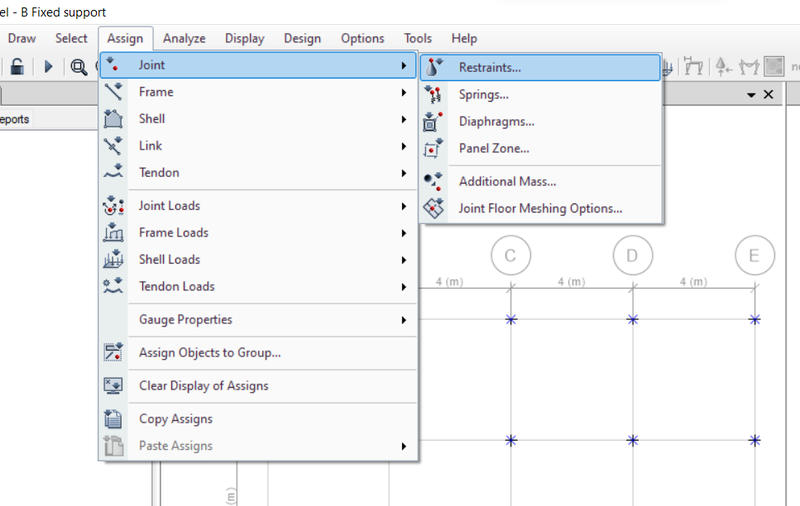Image resolution: width=800 pixels, height=506 pixels.
Task: Click the Diaphragms icon in submenu
Action: 433,121
